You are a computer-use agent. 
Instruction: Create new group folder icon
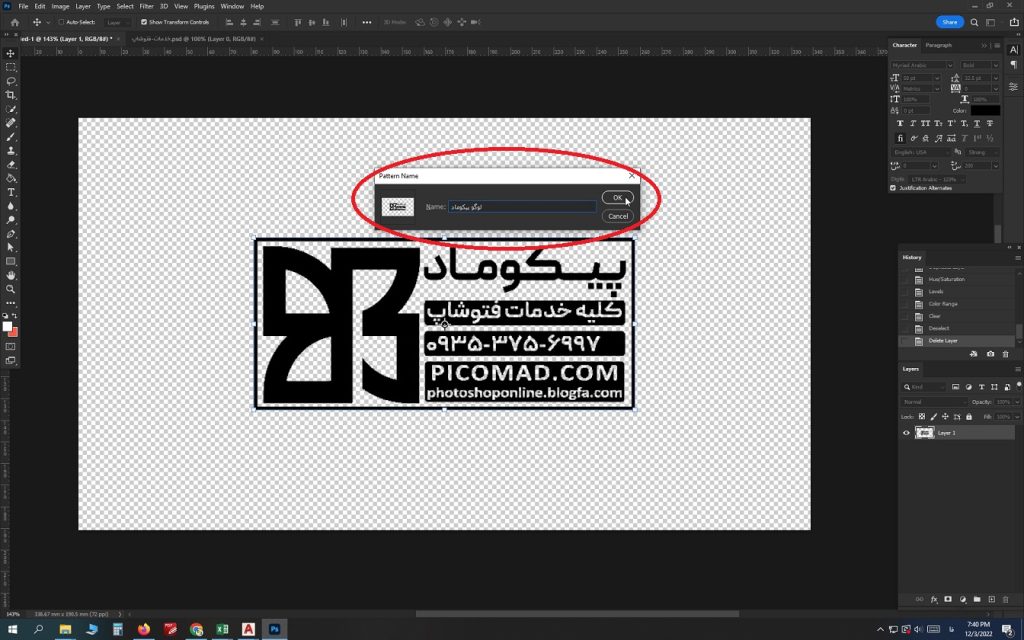point(977,600)
